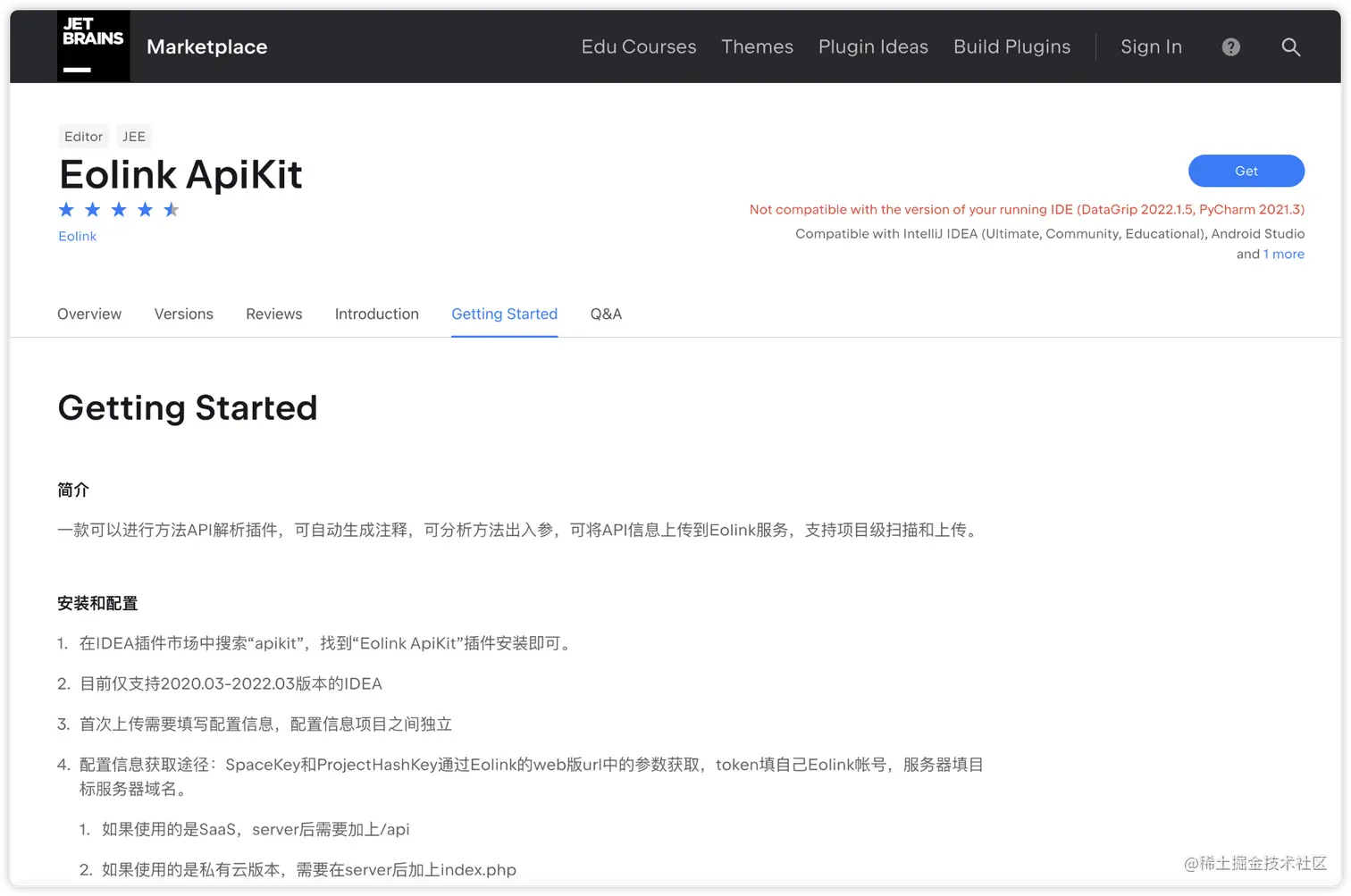Click the '简介' section heading

73,490
